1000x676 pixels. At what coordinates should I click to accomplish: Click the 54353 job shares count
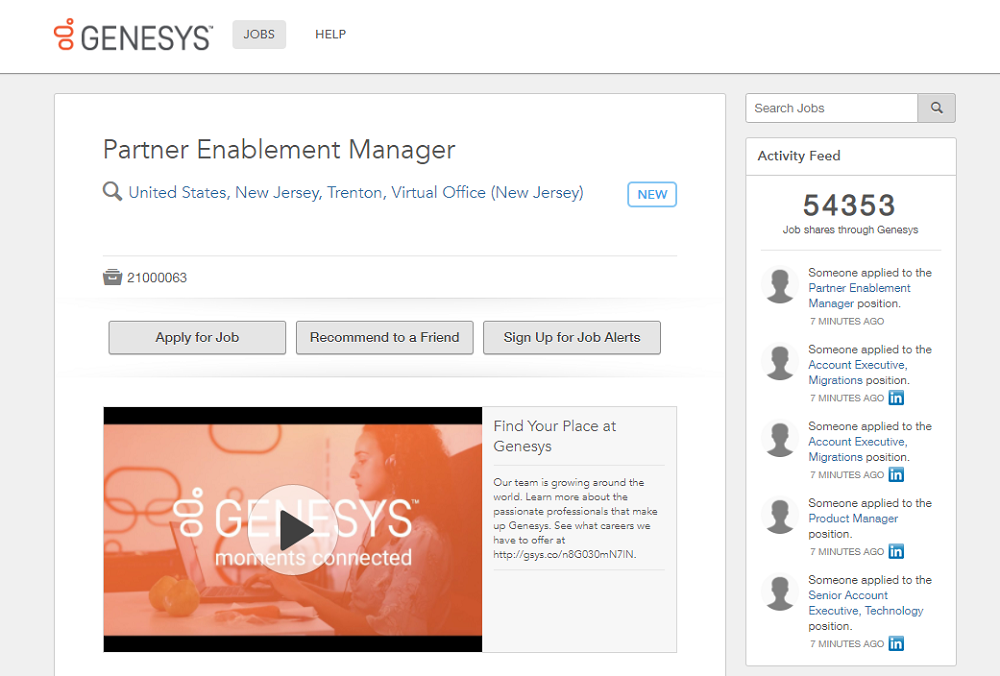pos(849,205)
